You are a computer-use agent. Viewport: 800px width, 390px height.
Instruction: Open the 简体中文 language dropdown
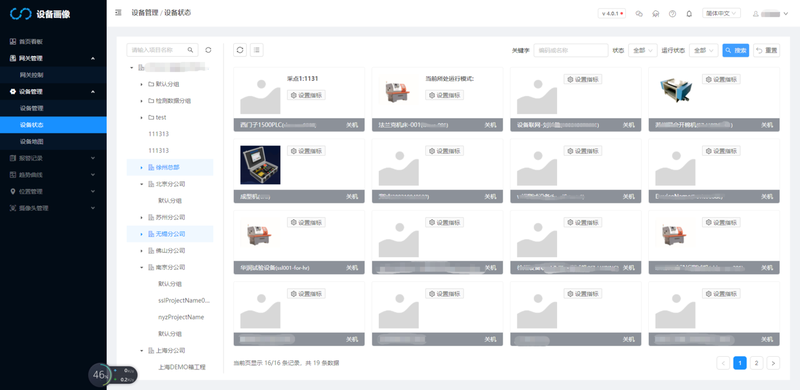pyautogui.click(x=721, y=14)
